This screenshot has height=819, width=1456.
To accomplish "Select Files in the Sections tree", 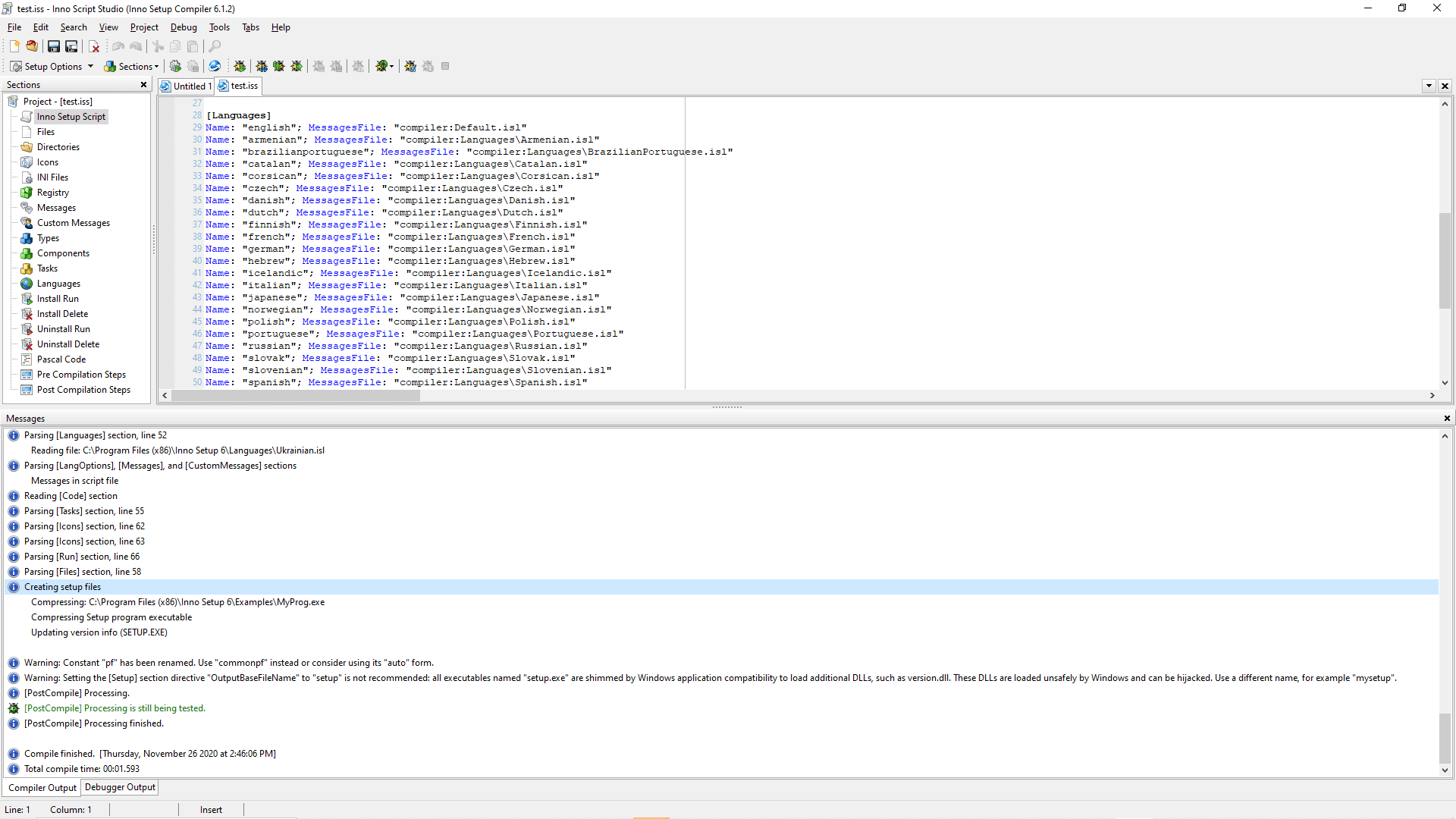I will [45, 132].
